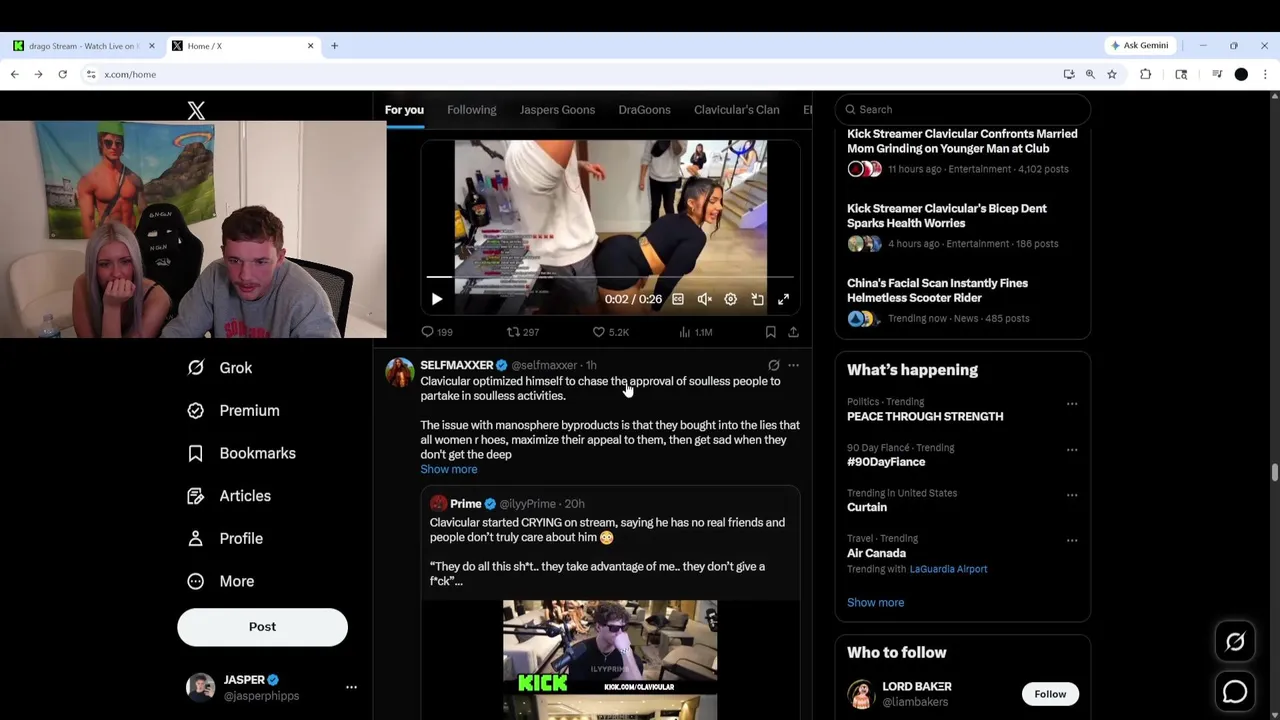Open more options for Air Canada trend
The image size is (1280, 720).
1072,541
